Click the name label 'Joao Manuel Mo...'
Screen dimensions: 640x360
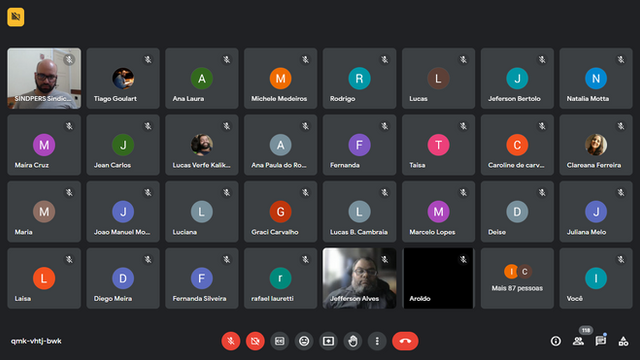tap(122, 232)
